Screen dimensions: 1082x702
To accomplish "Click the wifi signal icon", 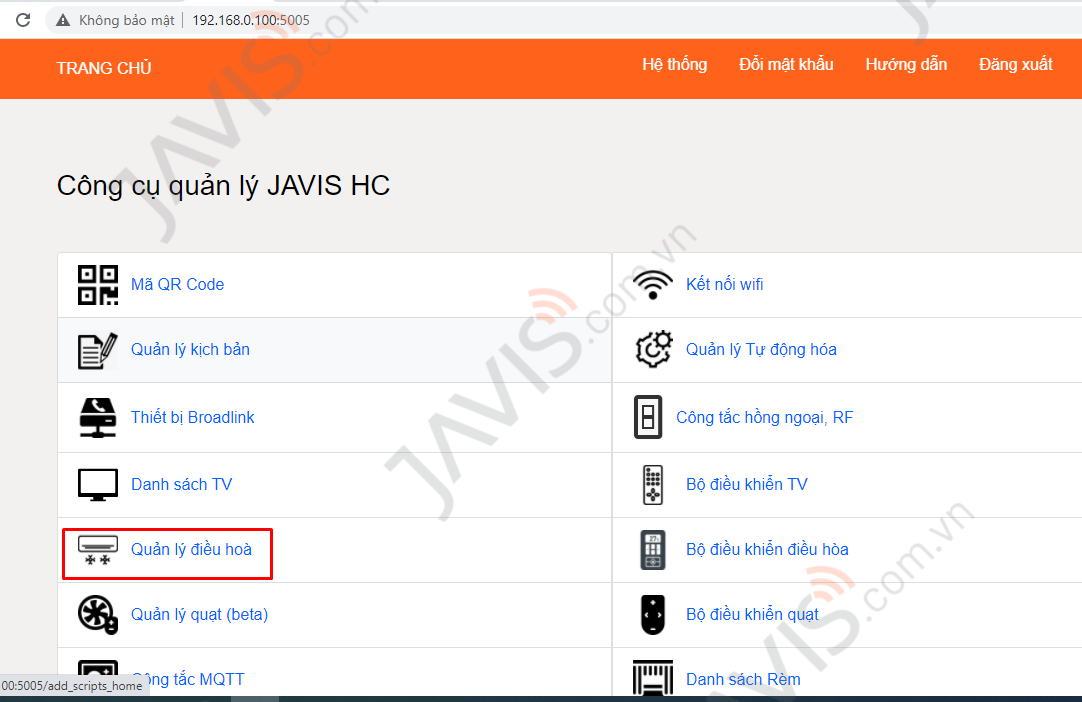I will 653,284.
